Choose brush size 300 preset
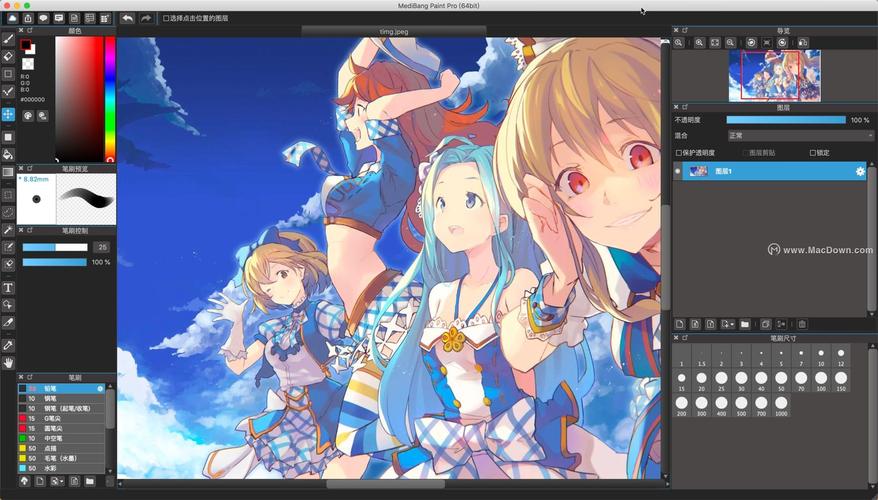 (702, 406)
